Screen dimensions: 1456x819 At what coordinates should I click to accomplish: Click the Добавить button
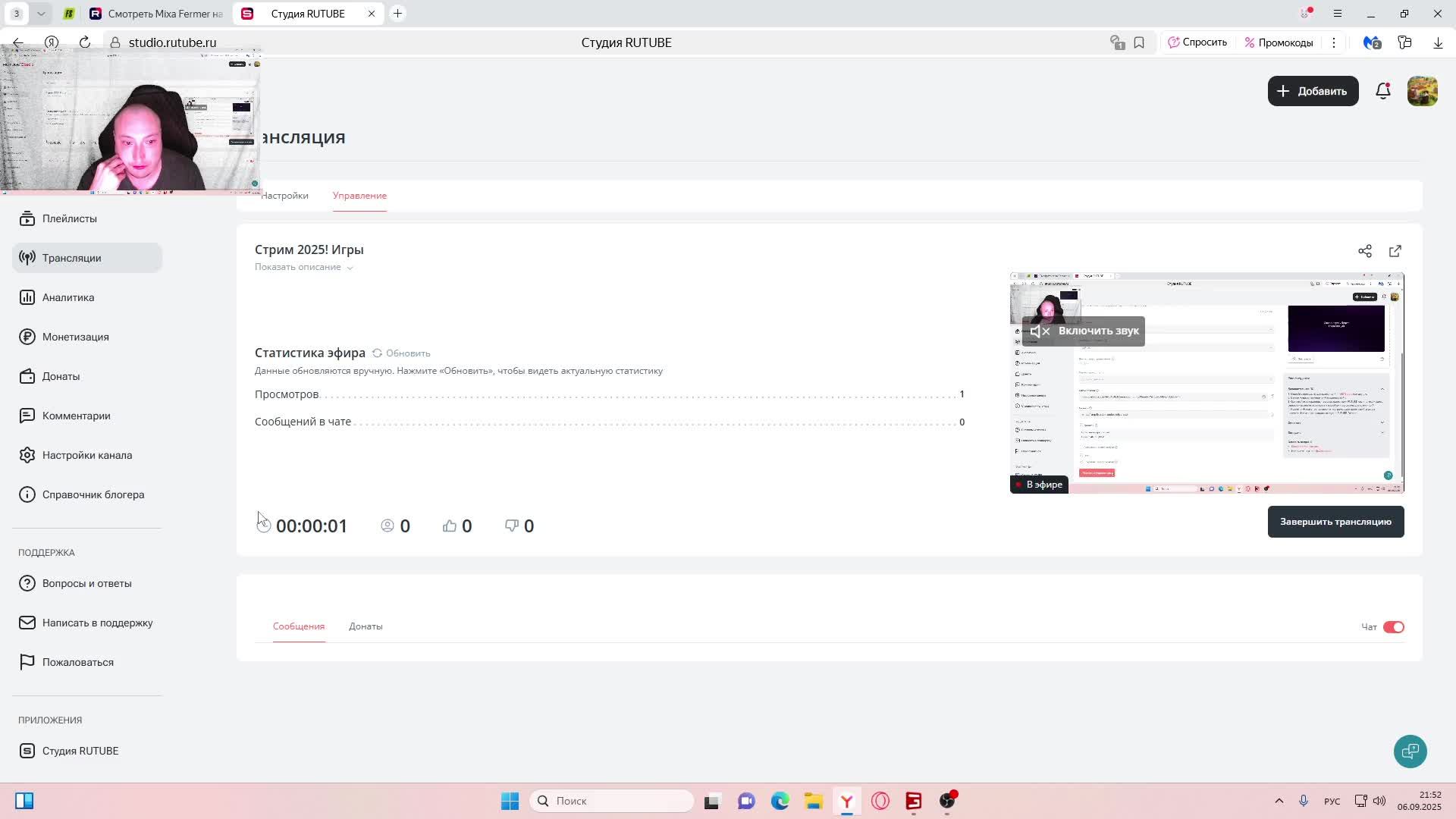[1312, 91]
